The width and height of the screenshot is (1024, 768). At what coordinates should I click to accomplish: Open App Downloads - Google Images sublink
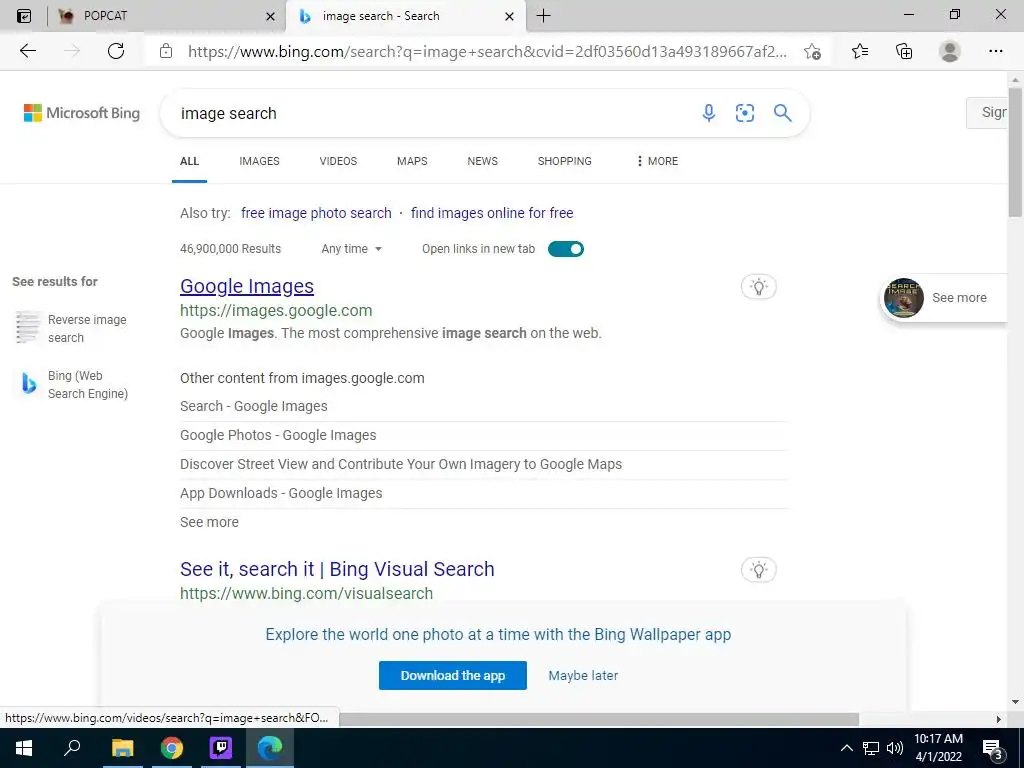point(281,493)
